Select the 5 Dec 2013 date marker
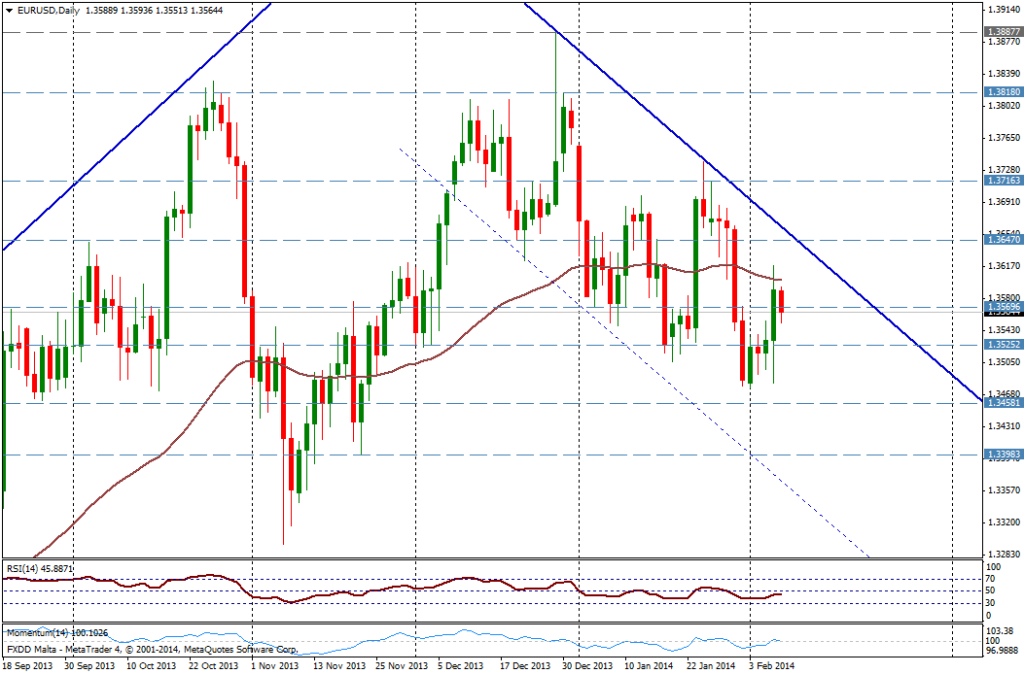Viewport: 1024px width, 674px height. point(431,664)
